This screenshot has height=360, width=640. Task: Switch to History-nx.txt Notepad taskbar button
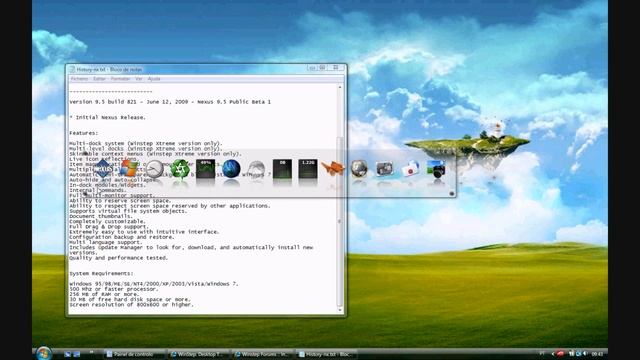[327, 354]
